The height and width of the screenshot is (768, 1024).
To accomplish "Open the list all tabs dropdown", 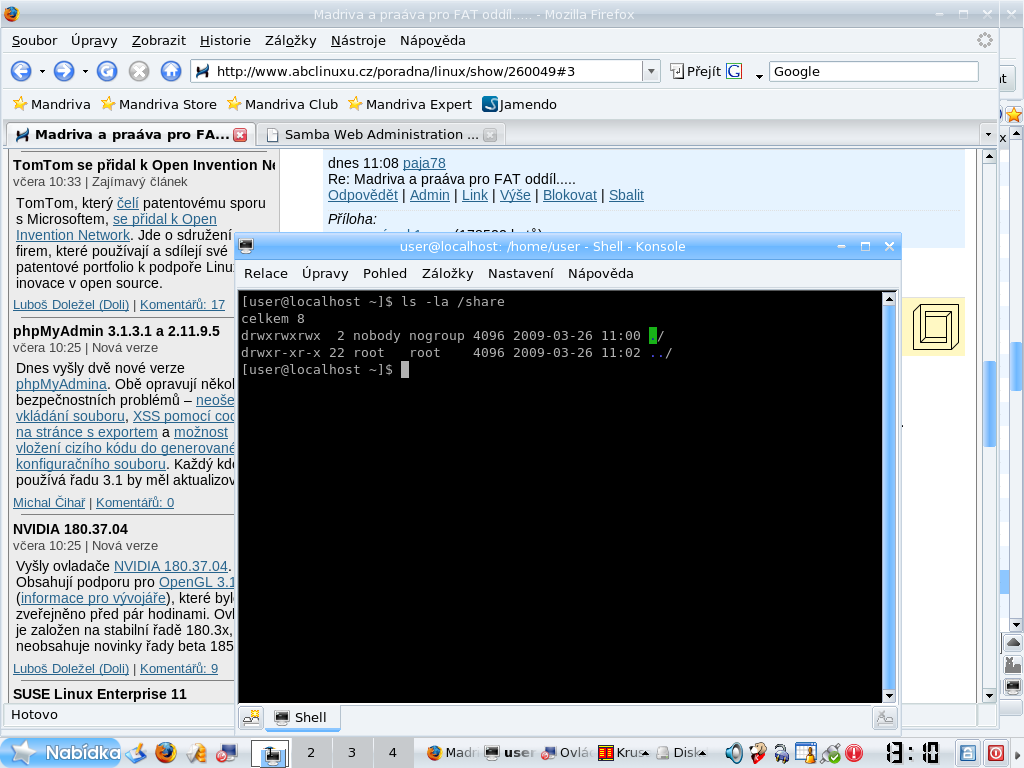I will tap(987, 135).
